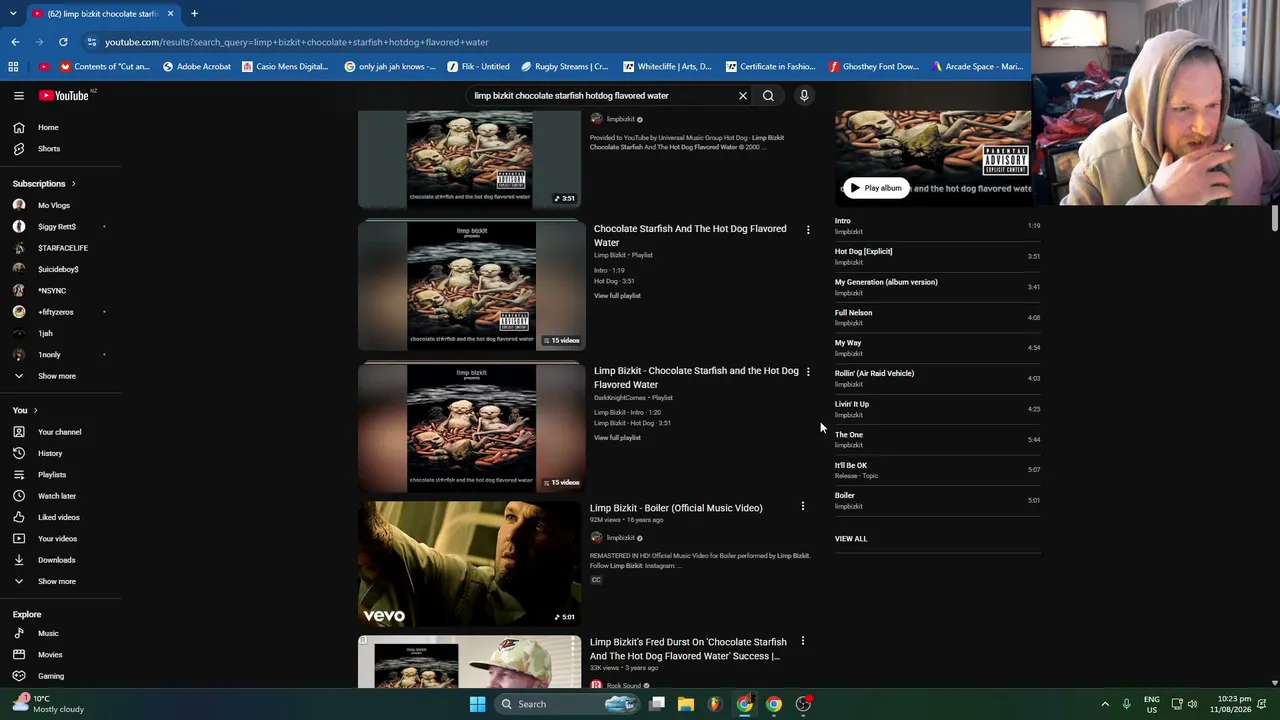Open FL Studio from the taskbar
This screenshot has width=1280, height=720.
(714, 704)
